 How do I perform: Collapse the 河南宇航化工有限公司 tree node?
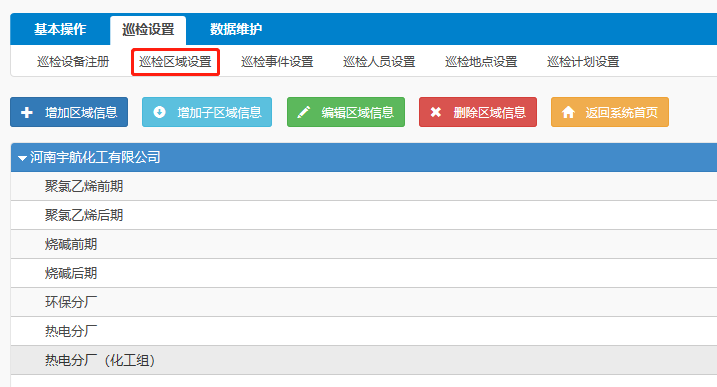coord(22,158)
